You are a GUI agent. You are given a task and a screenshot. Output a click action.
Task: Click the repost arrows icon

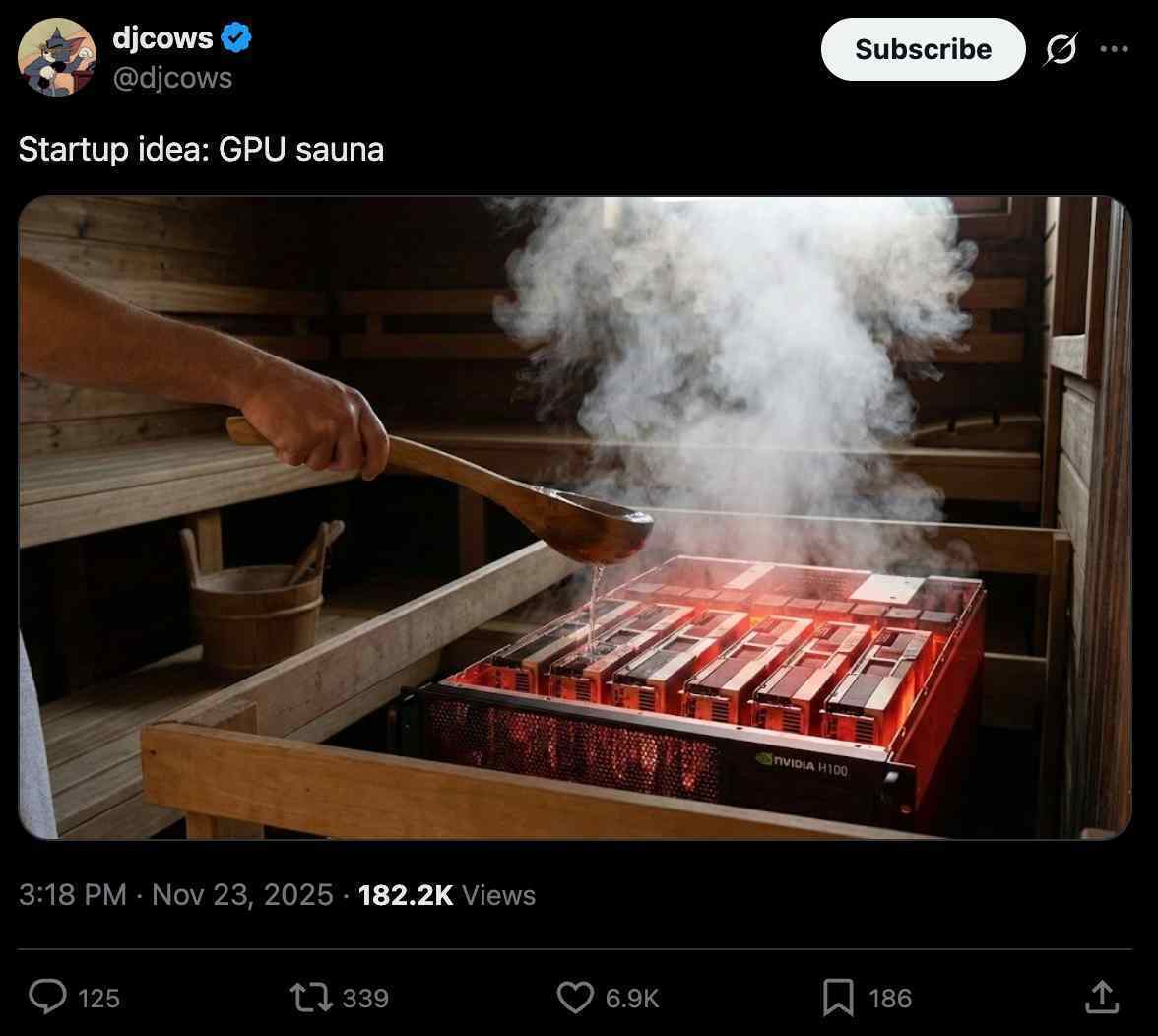pyautogui.click(x=311, y=997)
